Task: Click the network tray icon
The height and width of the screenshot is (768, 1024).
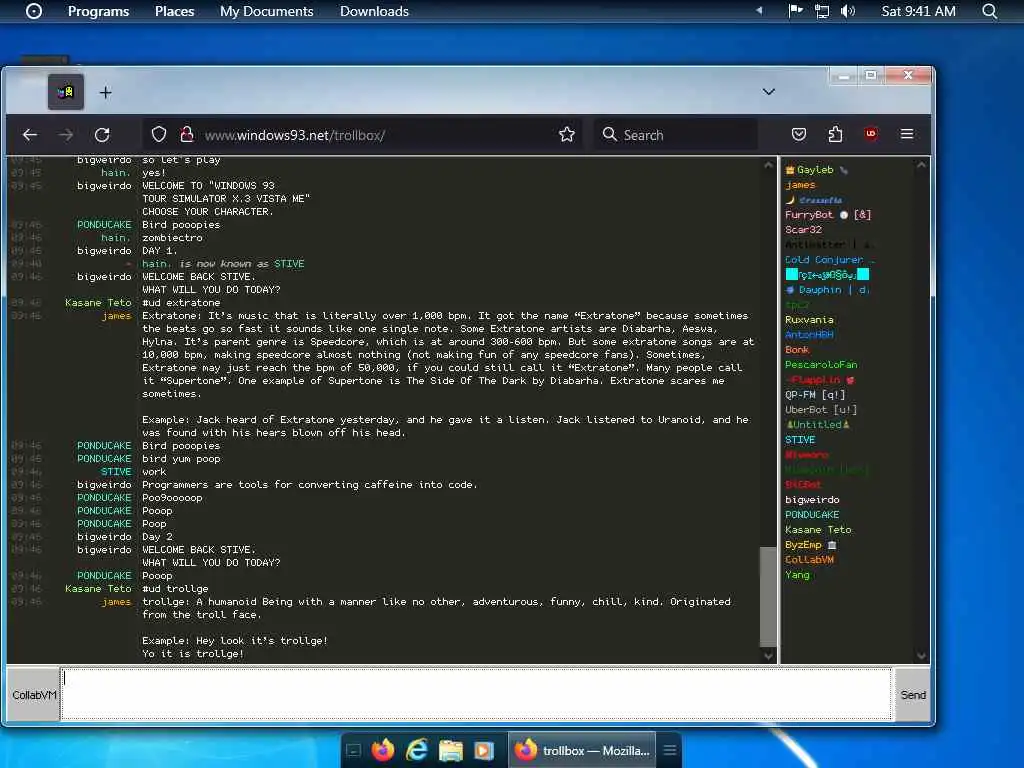Action: click(822, 11)
